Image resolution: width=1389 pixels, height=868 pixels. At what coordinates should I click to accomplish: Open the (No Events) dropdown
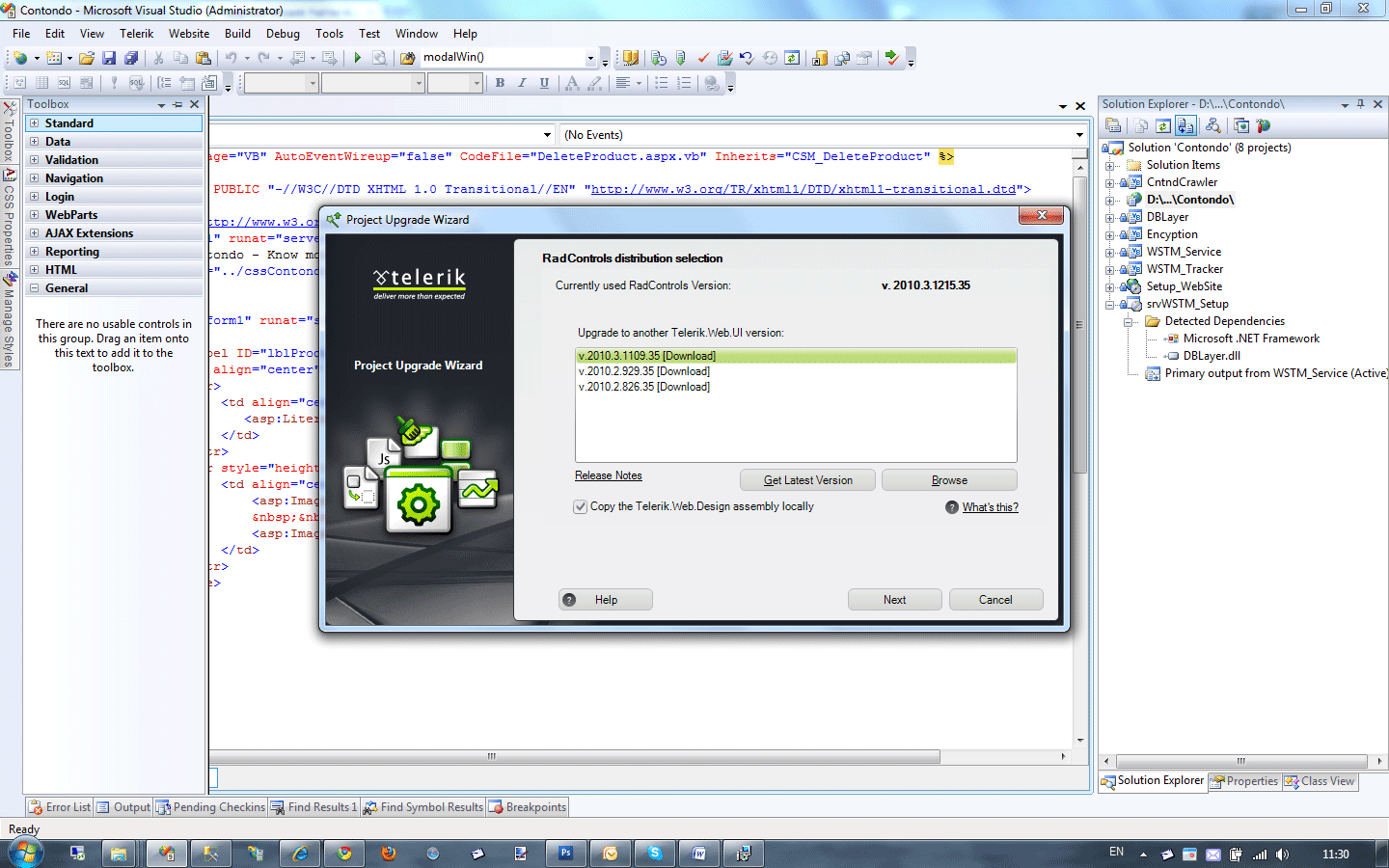coord(1079,135)
